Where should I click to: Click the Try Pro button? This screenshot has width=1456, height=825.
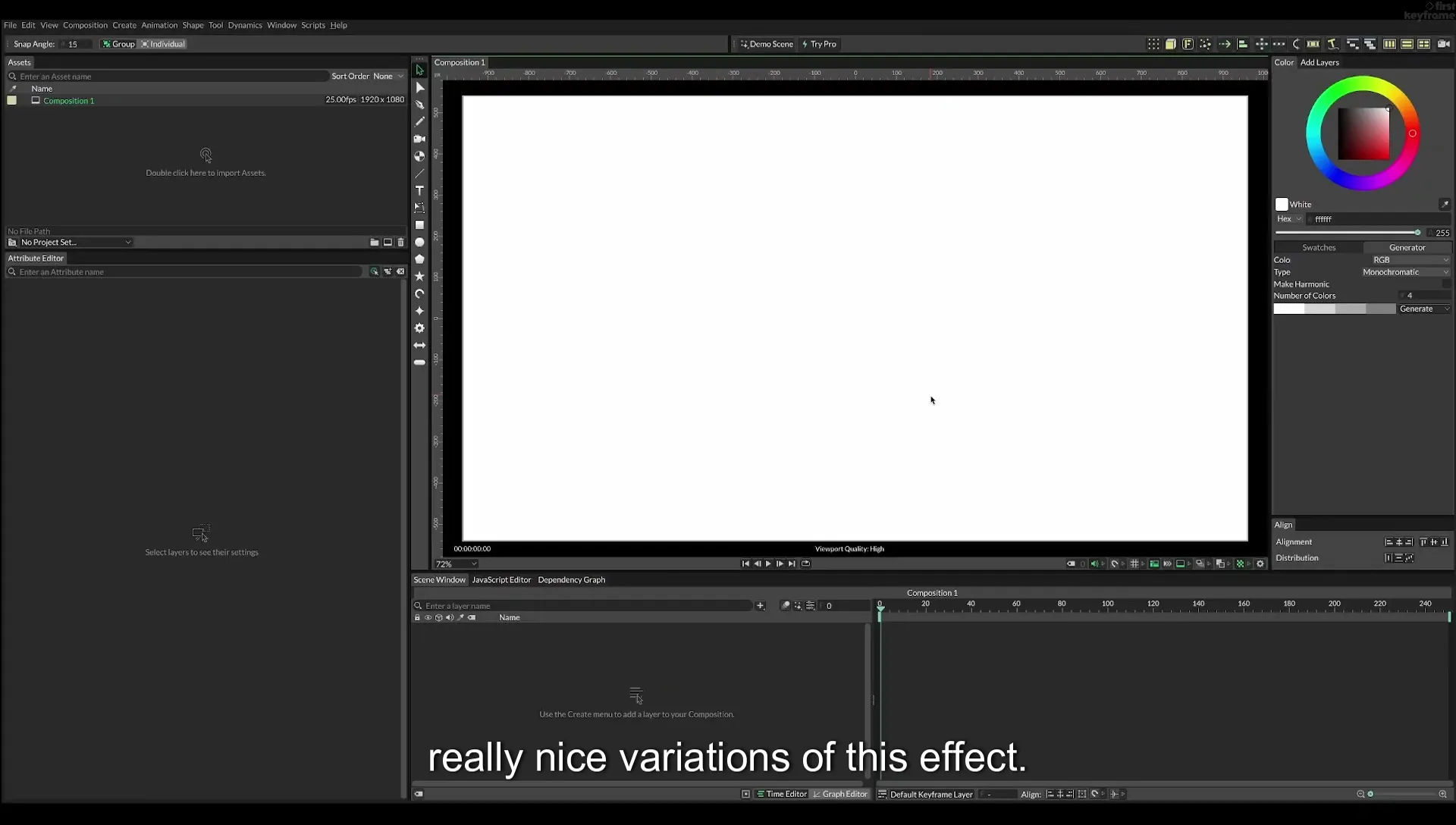coord(819,44)
